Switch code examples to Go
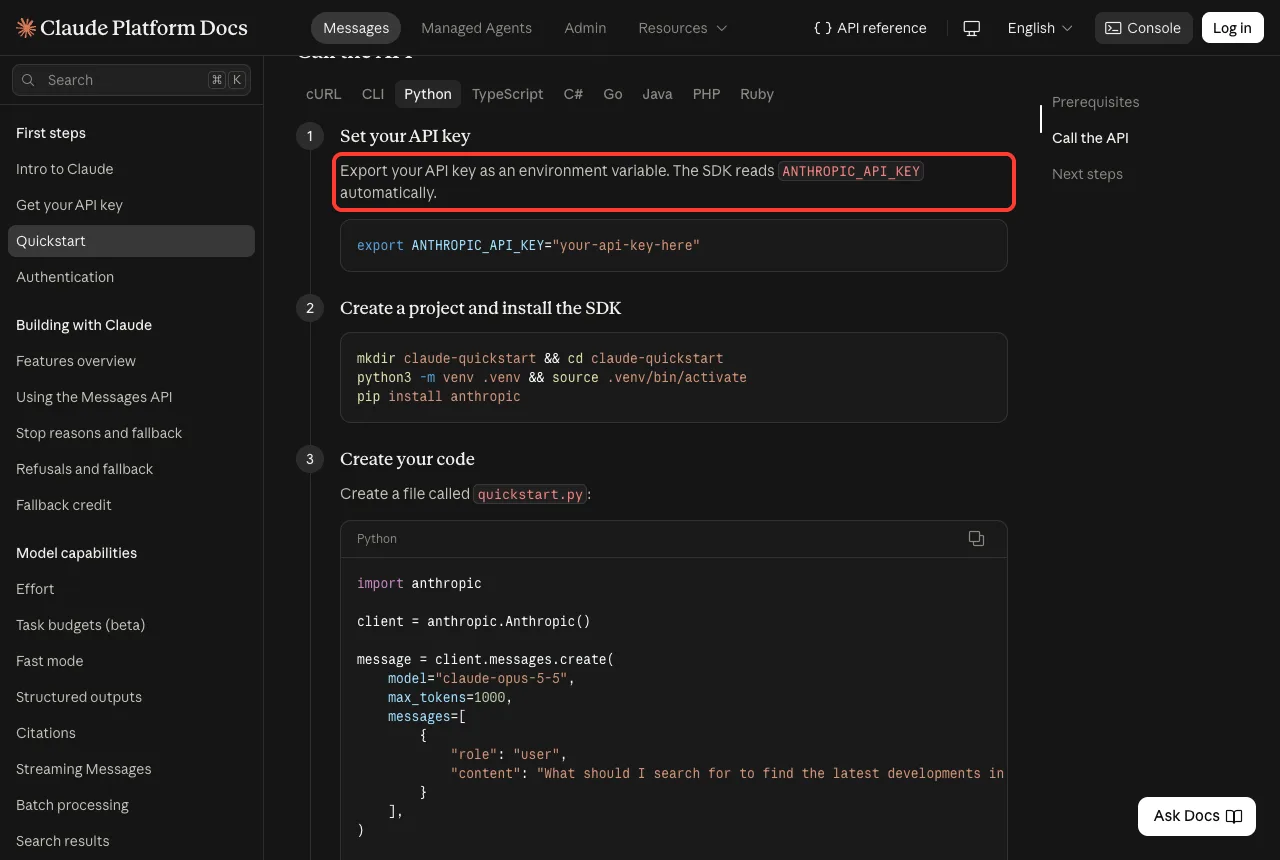The width and height of the screenshot is (1280, 860). tap(613, 94)
